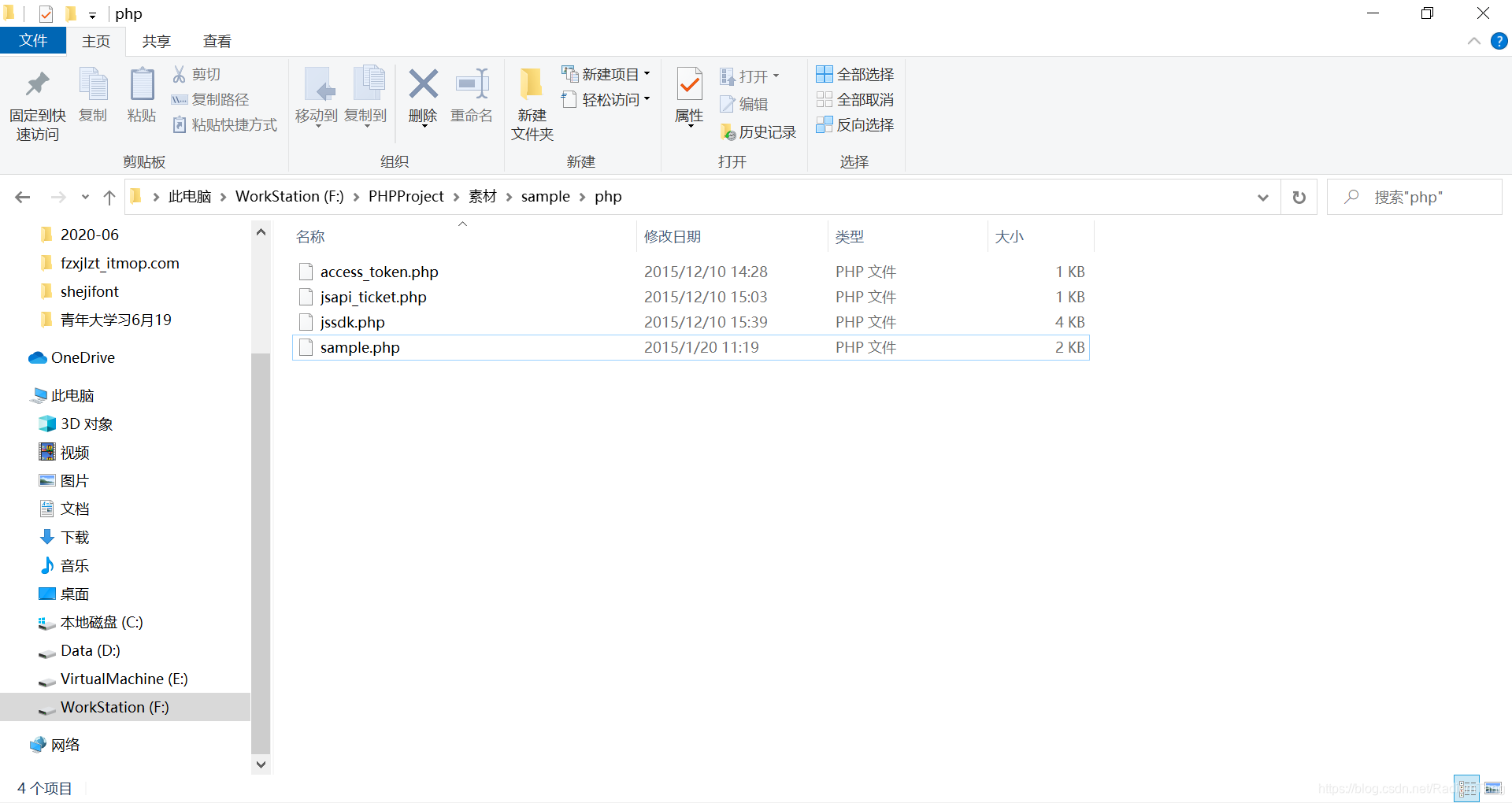1512x803 pixels.
Task: Switch to details view layout icon
Action: coord(1467,788)
